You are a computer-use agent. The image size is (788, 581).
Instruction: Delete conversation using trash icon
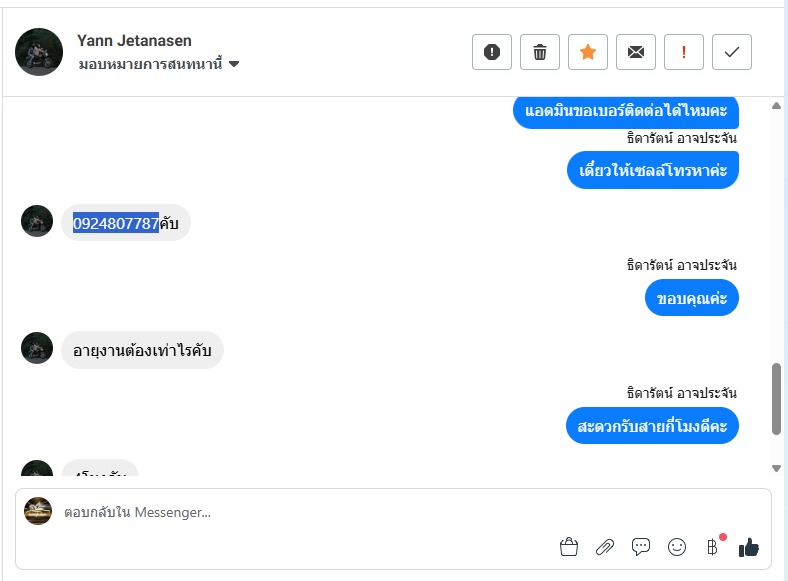[x=540, y=52]
